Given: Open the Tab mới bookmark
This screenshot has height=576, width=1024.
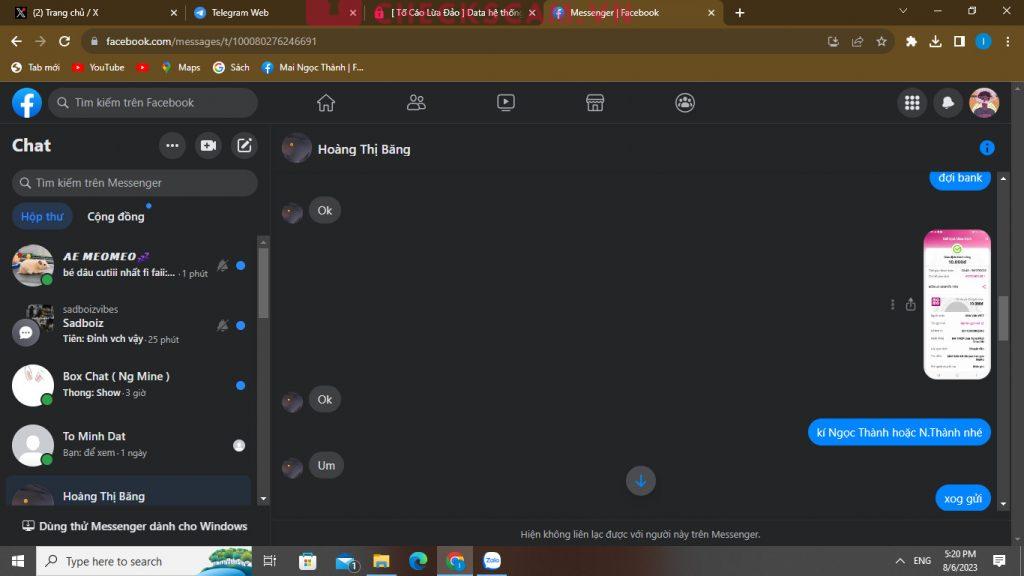Looking at the screenshot, I should click(x=36, y=67).
